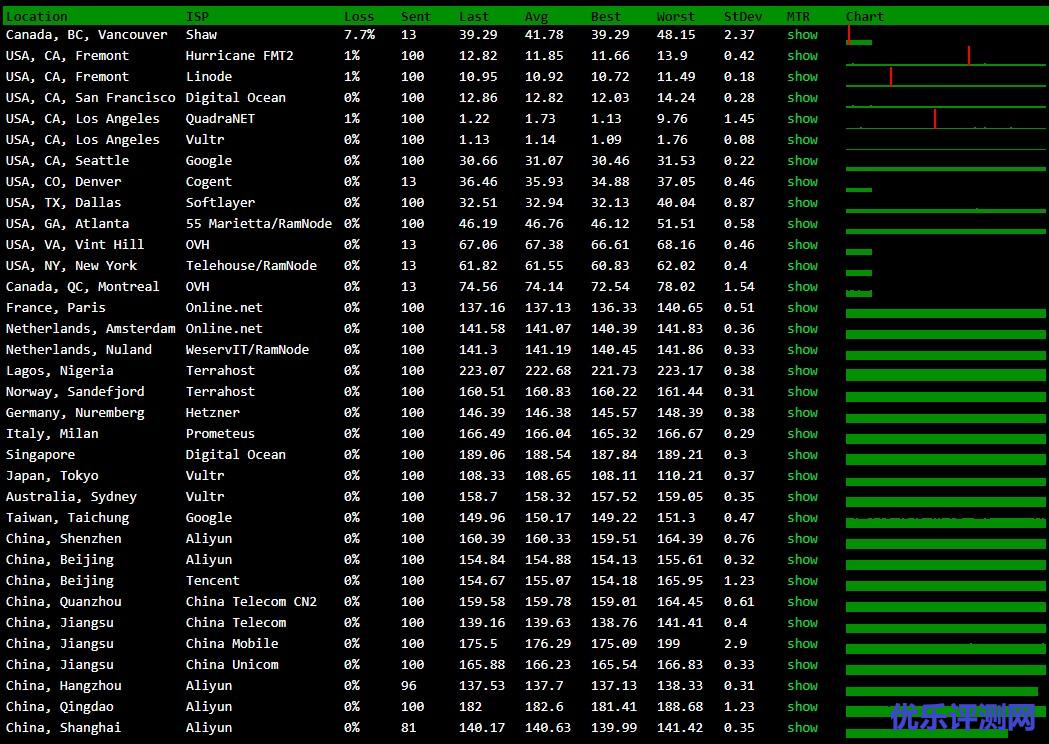This screenshot has height=744, width=1049.
Task: Show MTR for Netherlands, Amsterdam row
Action: (802, 329)
